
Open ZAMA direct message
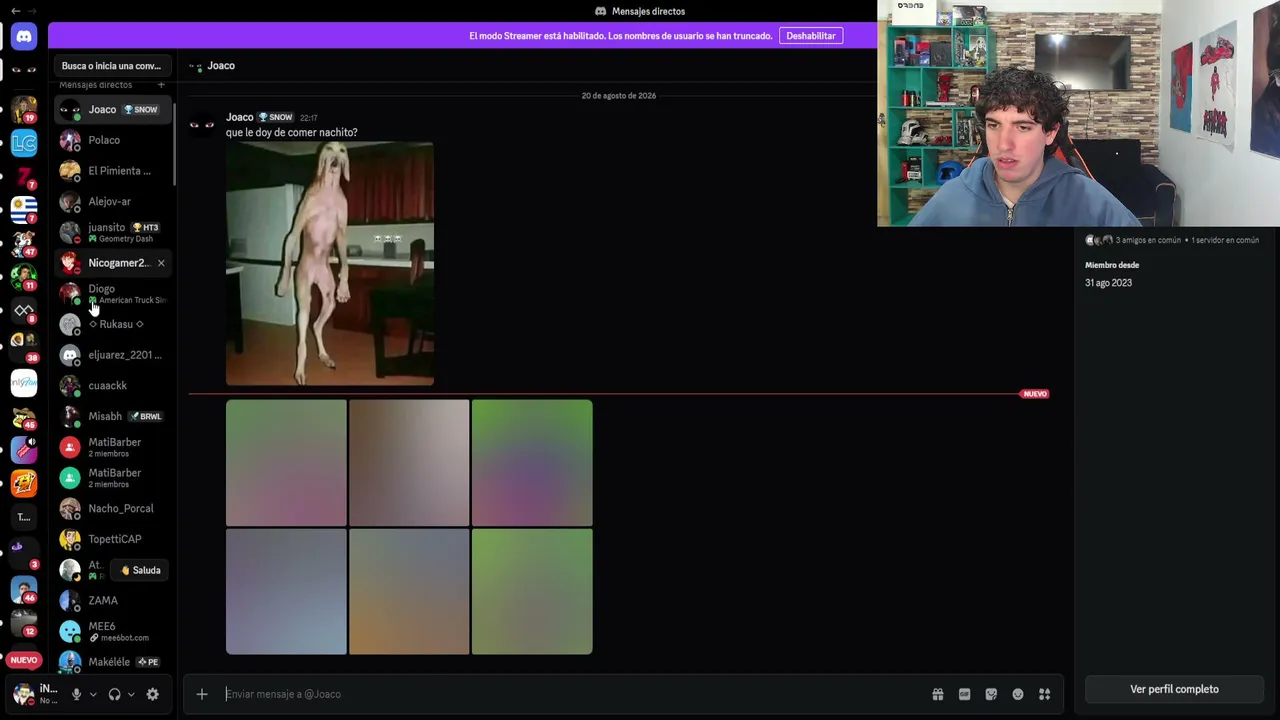(x=113, y=600)
